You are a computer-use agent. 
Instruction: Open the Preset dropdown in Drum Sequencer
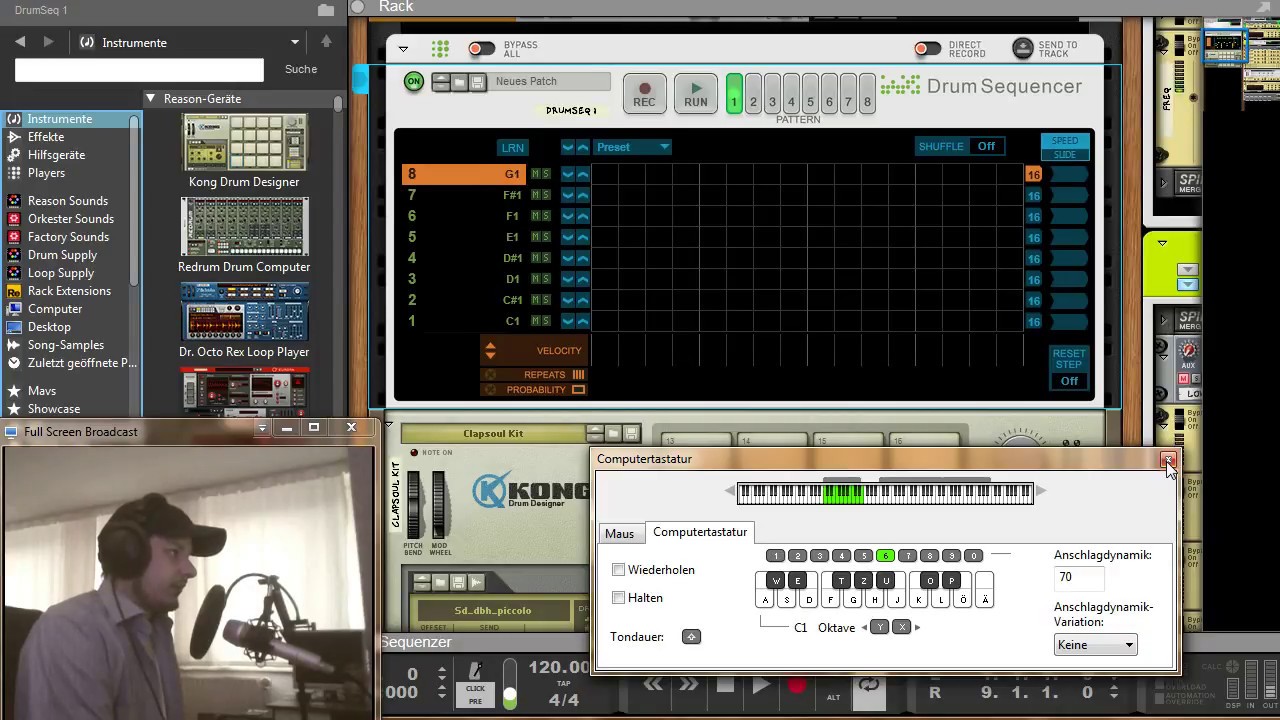(634, 147)
